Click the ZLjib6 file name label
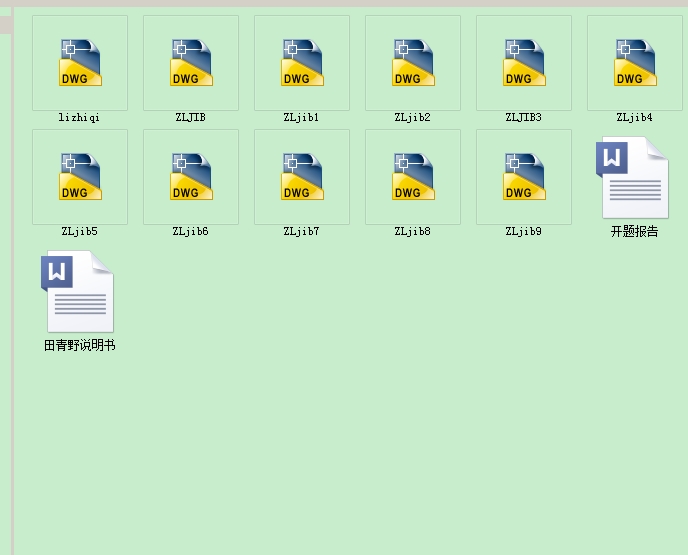This screenshot has height=555, width=688. (x=190, y=231)
